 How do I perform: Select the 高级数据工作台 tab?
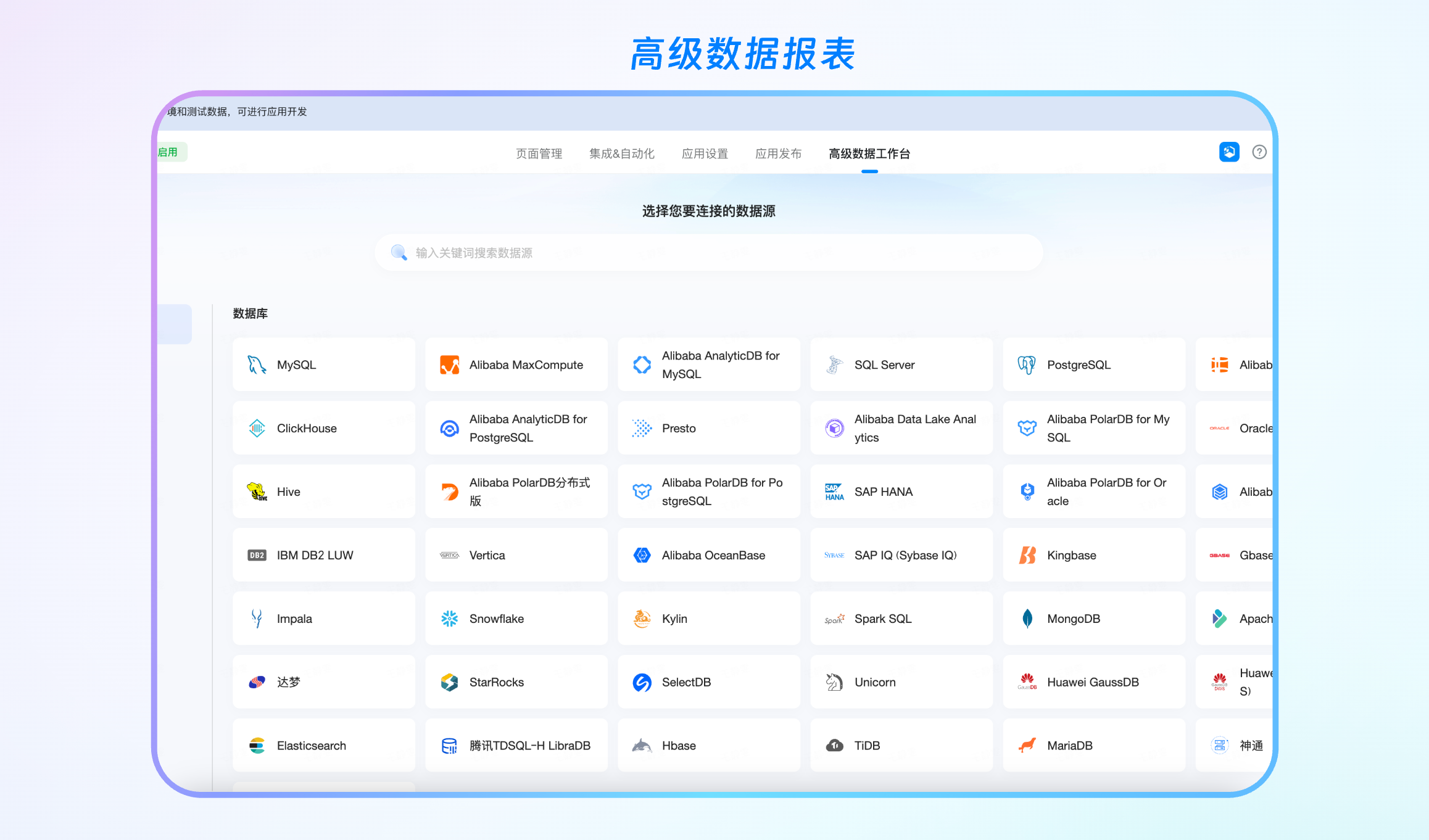click(x=869, y=154)
